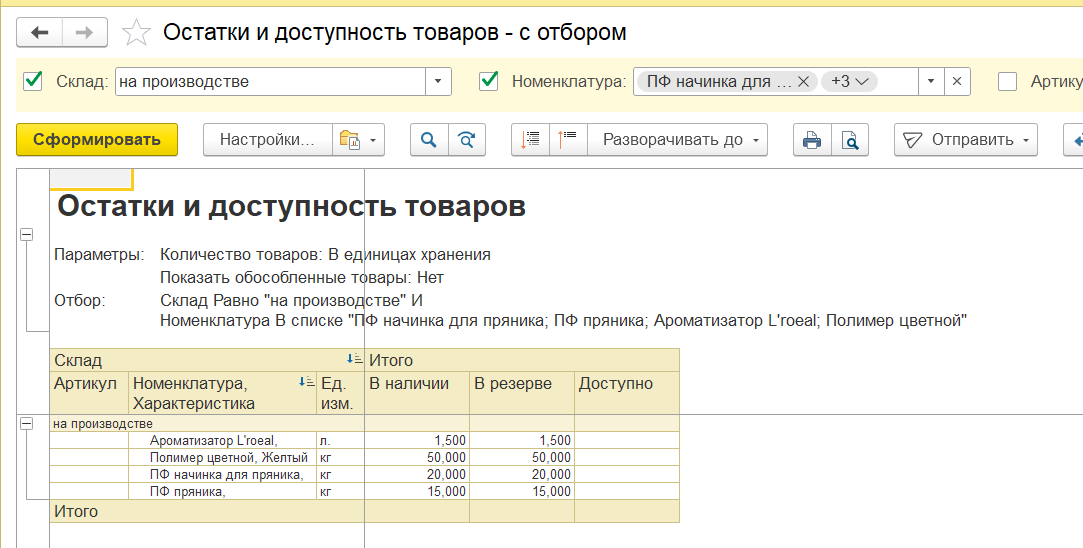The height and width of the screenshot is (548, 1083).
Task: Collapse the на производстве group row
Action: pos(26,424)
